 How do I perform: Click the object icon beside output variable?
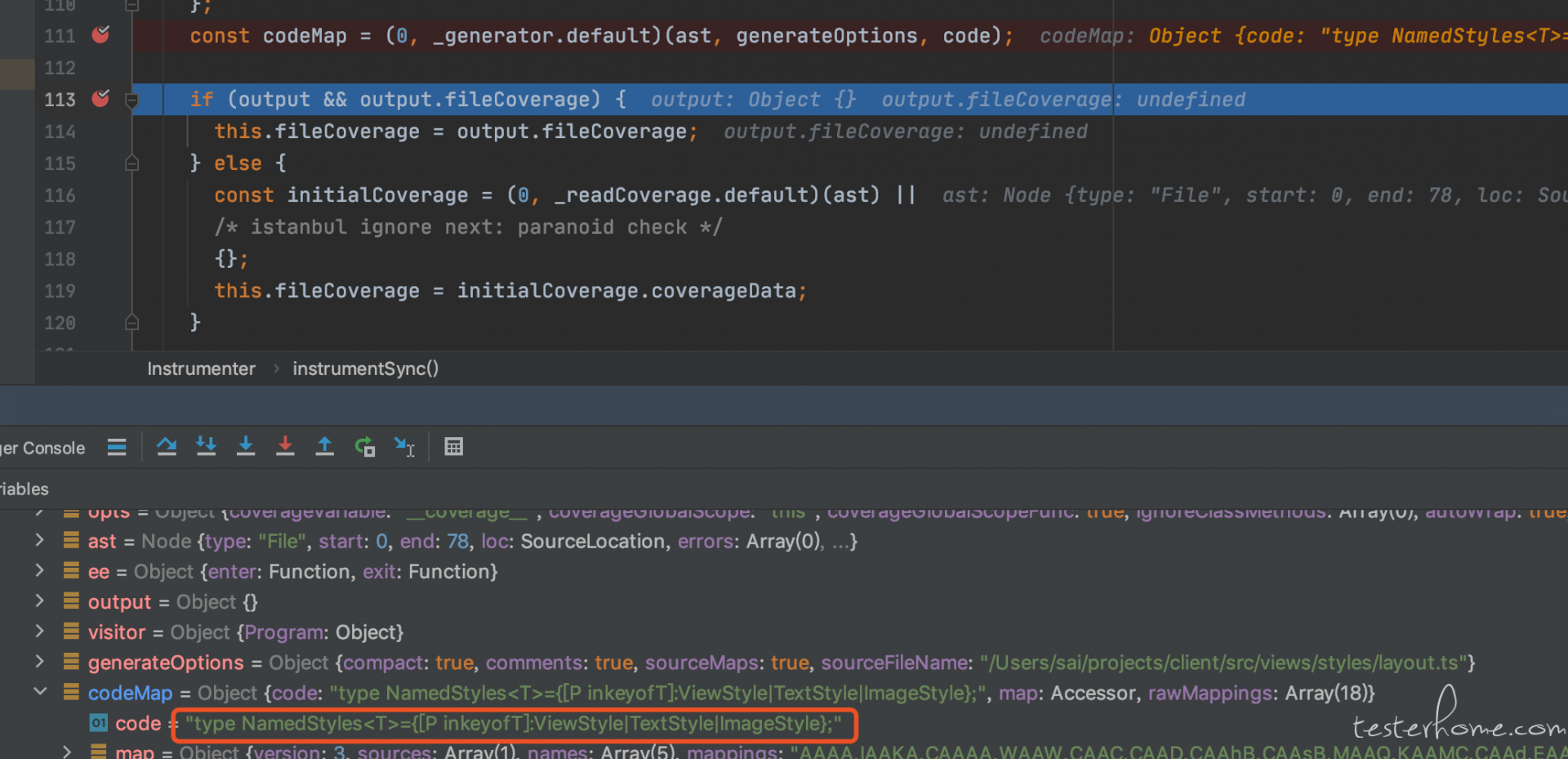[72, 601]
